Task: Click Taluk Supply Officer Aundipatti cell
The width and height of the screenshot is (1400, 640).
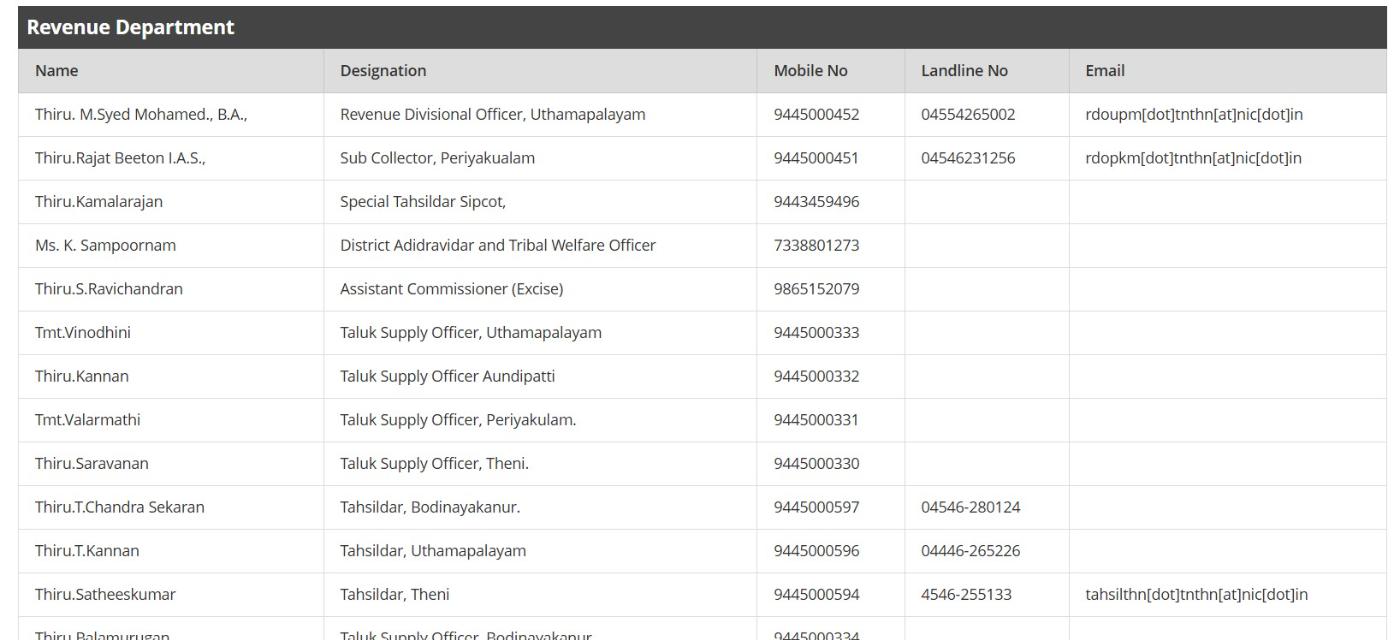Action: click(x=447, y=377)
